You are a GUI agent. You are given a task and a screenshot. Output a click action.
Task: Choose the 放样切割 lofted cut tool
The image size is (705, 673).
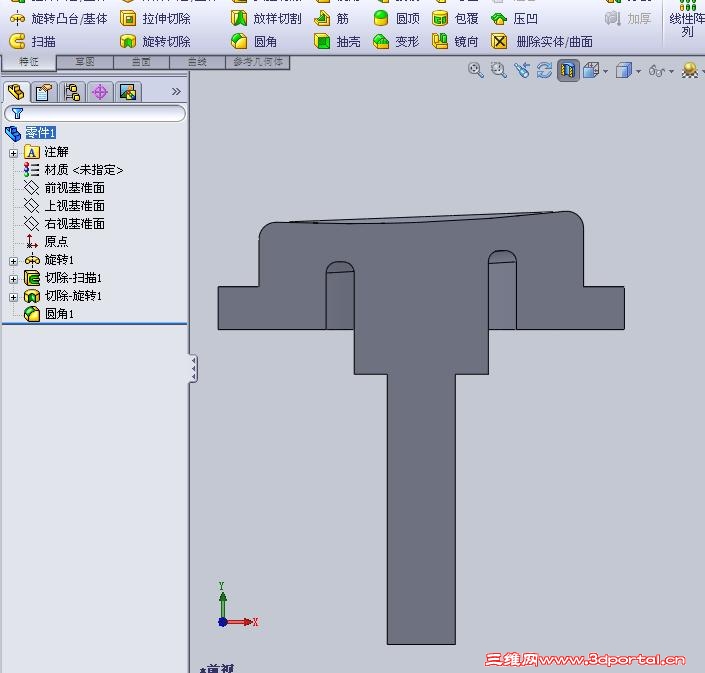click(266, 18)
